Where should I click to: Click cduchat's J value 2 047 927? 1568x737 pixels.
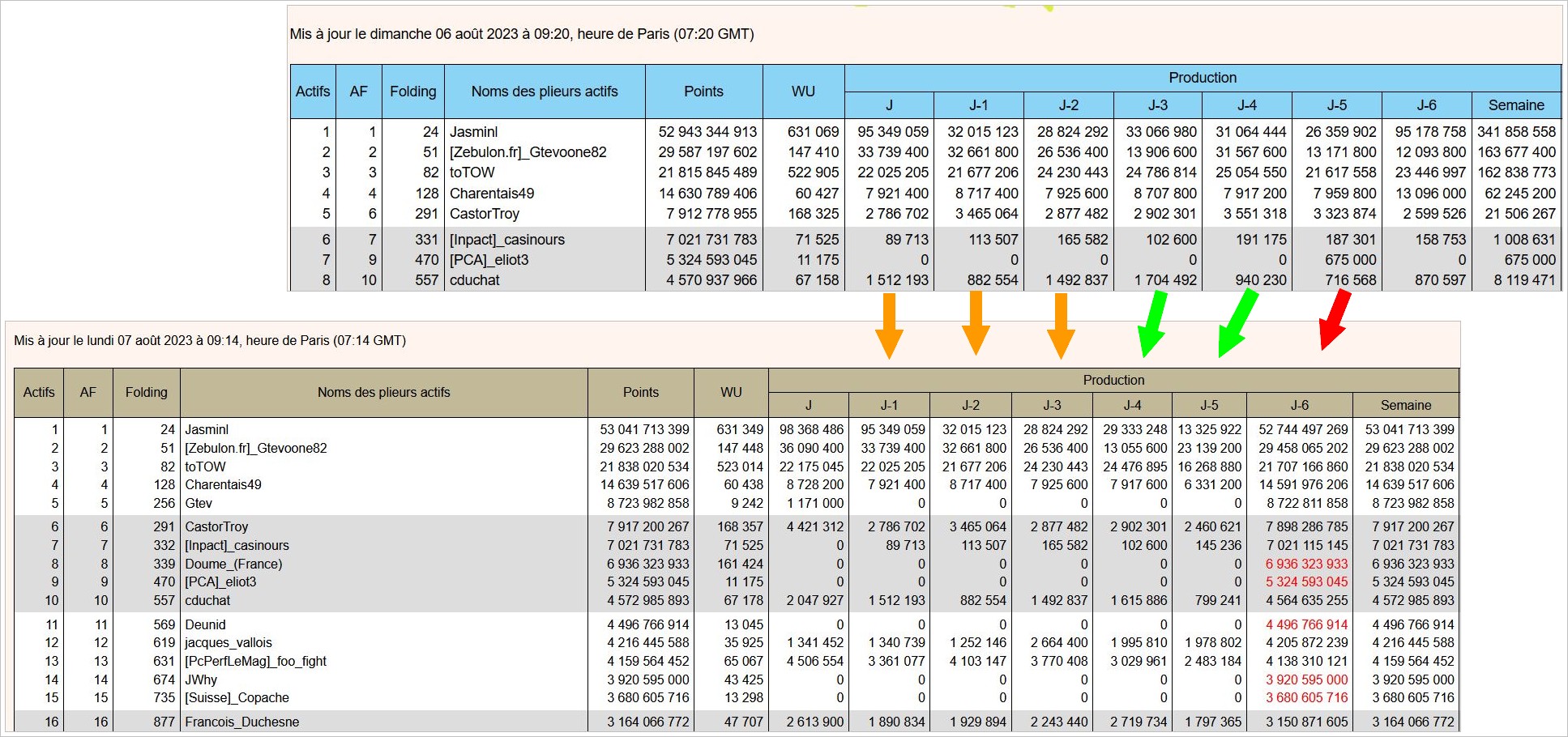coord(815,600)
